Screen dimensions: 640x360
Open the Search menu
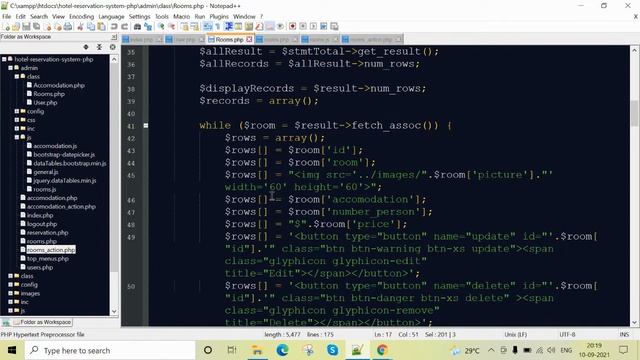tap(39, 16)
